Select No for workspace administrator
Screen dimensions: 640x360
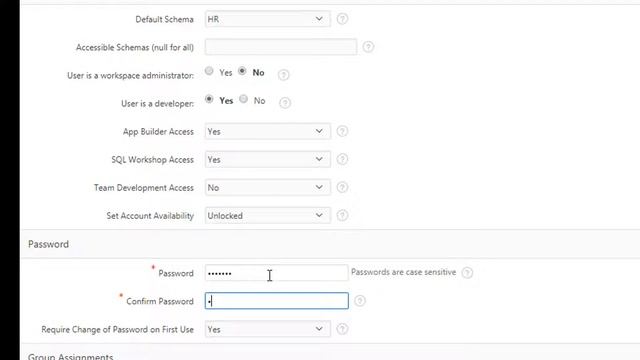click(x=242, y=71)
